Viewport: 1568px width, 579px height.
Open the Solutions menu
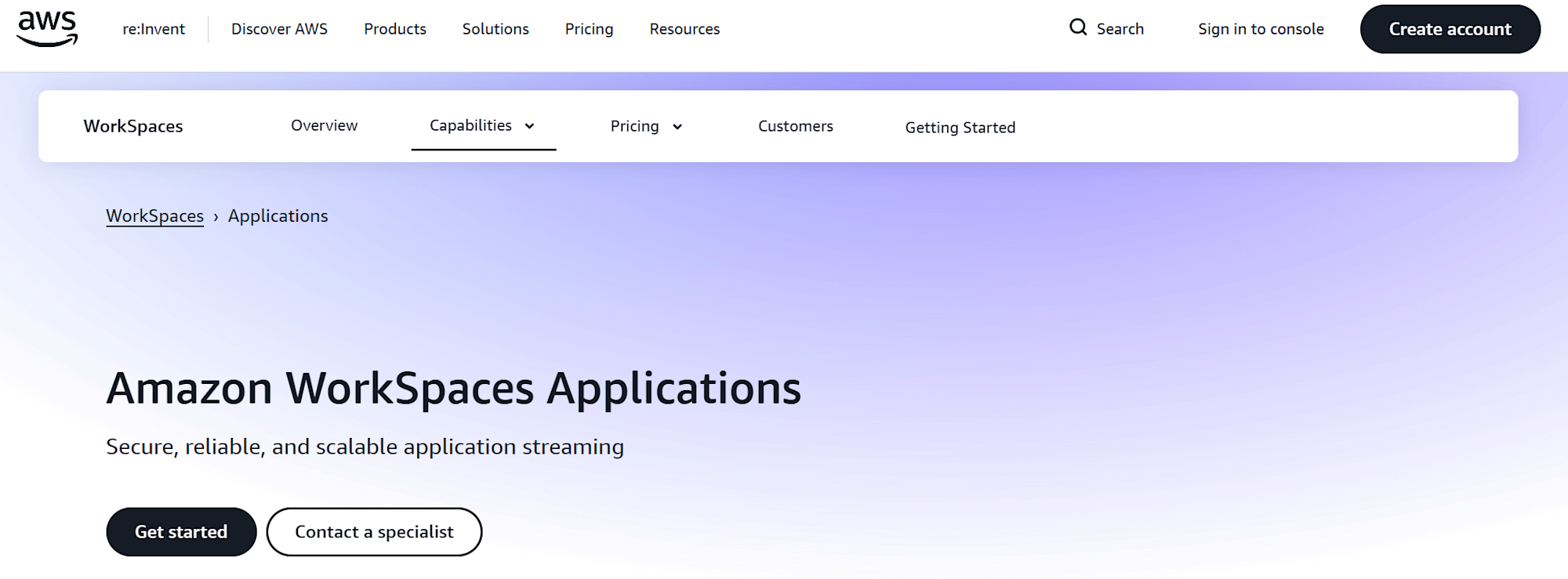point(495,29)
